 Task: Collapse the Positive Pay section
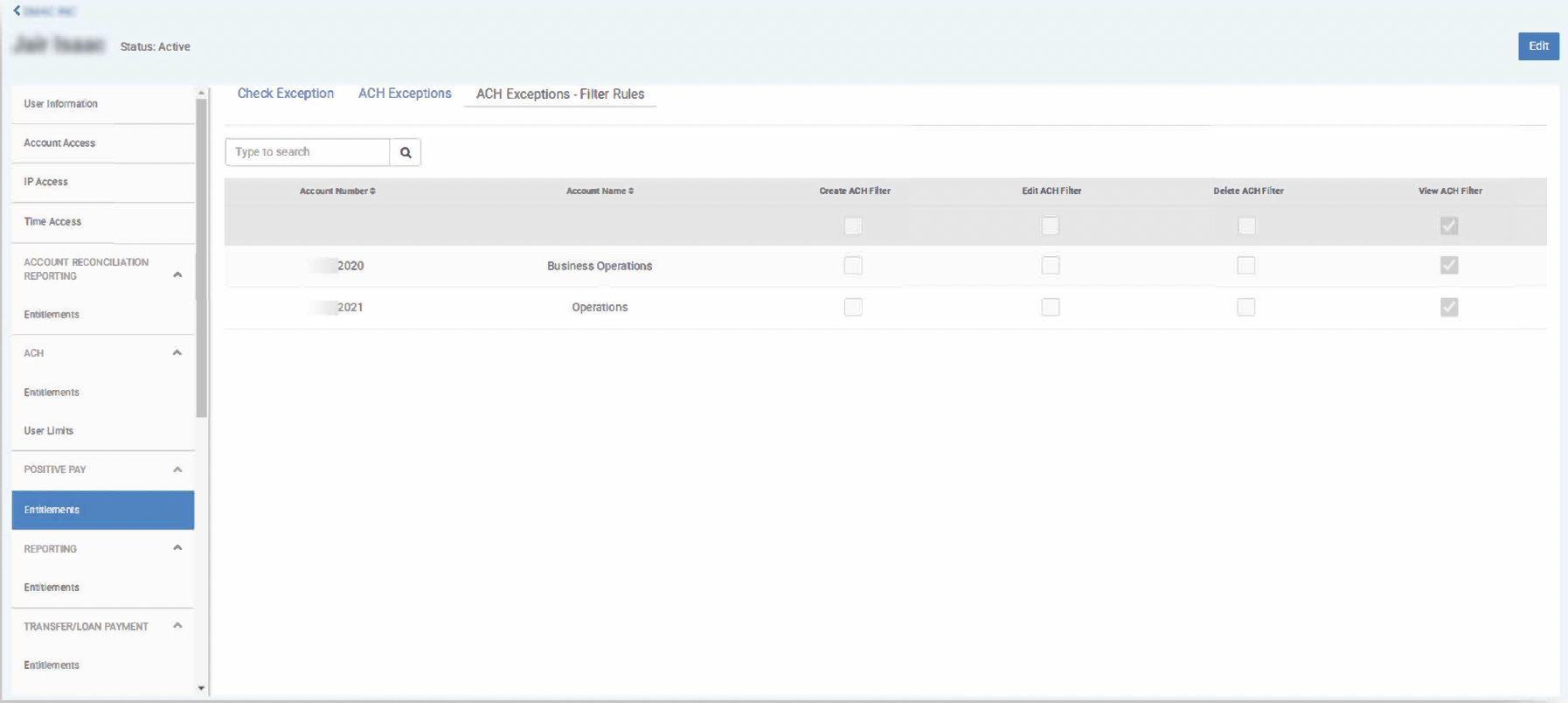(177, 470)
